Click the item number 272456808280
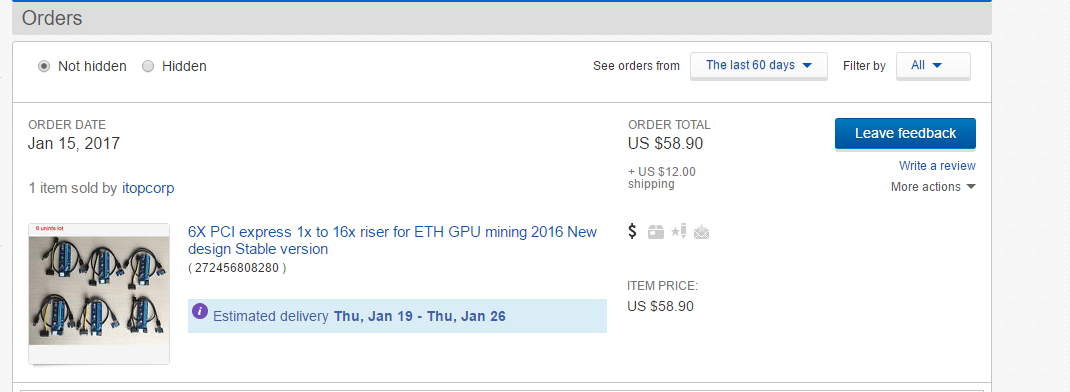 [x=237, y=268]
